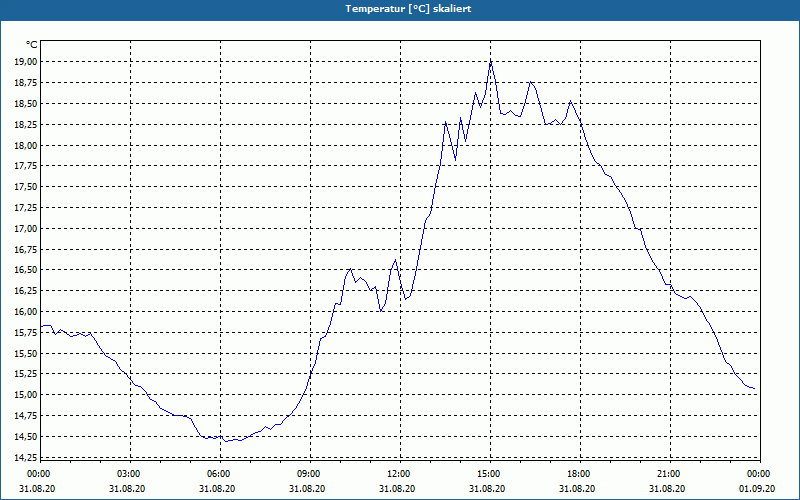The width and height of the screenshot is (800, 500).
Task: Select the 16,50 y-axis value
Action: pyautogui.click(x=28, y=270)
